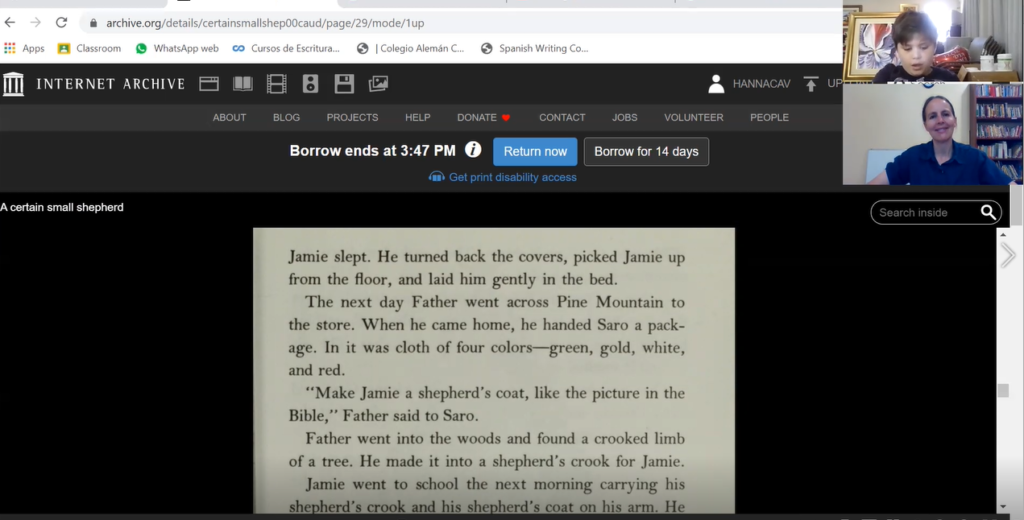
Task: Click the page vertical scrollbar thumb
Action: [x=1003, y=391]
